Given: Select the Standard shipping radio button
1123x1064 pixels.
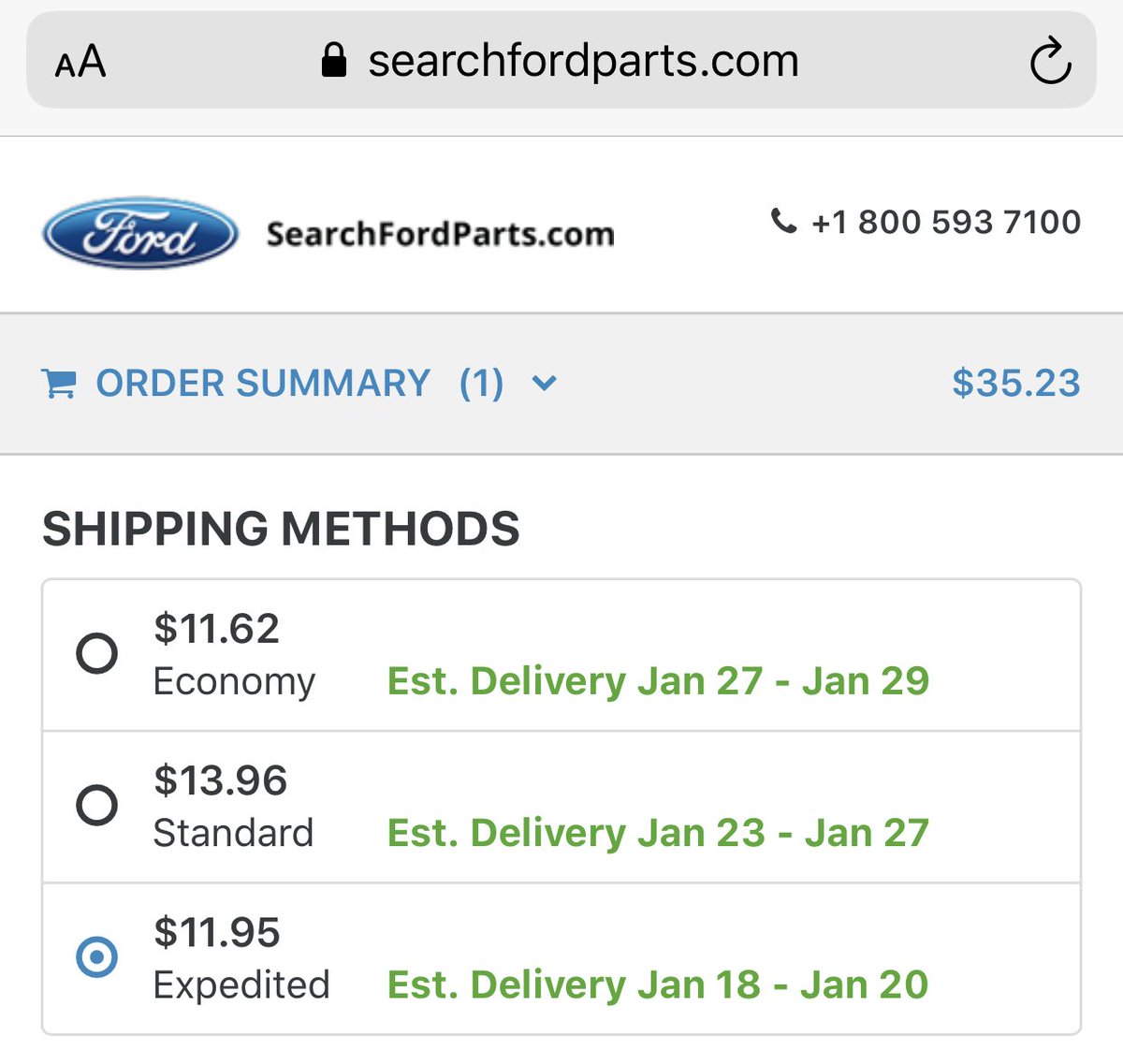Looking at the screenshot, I should pyautogui.click(x=96, y=805).
